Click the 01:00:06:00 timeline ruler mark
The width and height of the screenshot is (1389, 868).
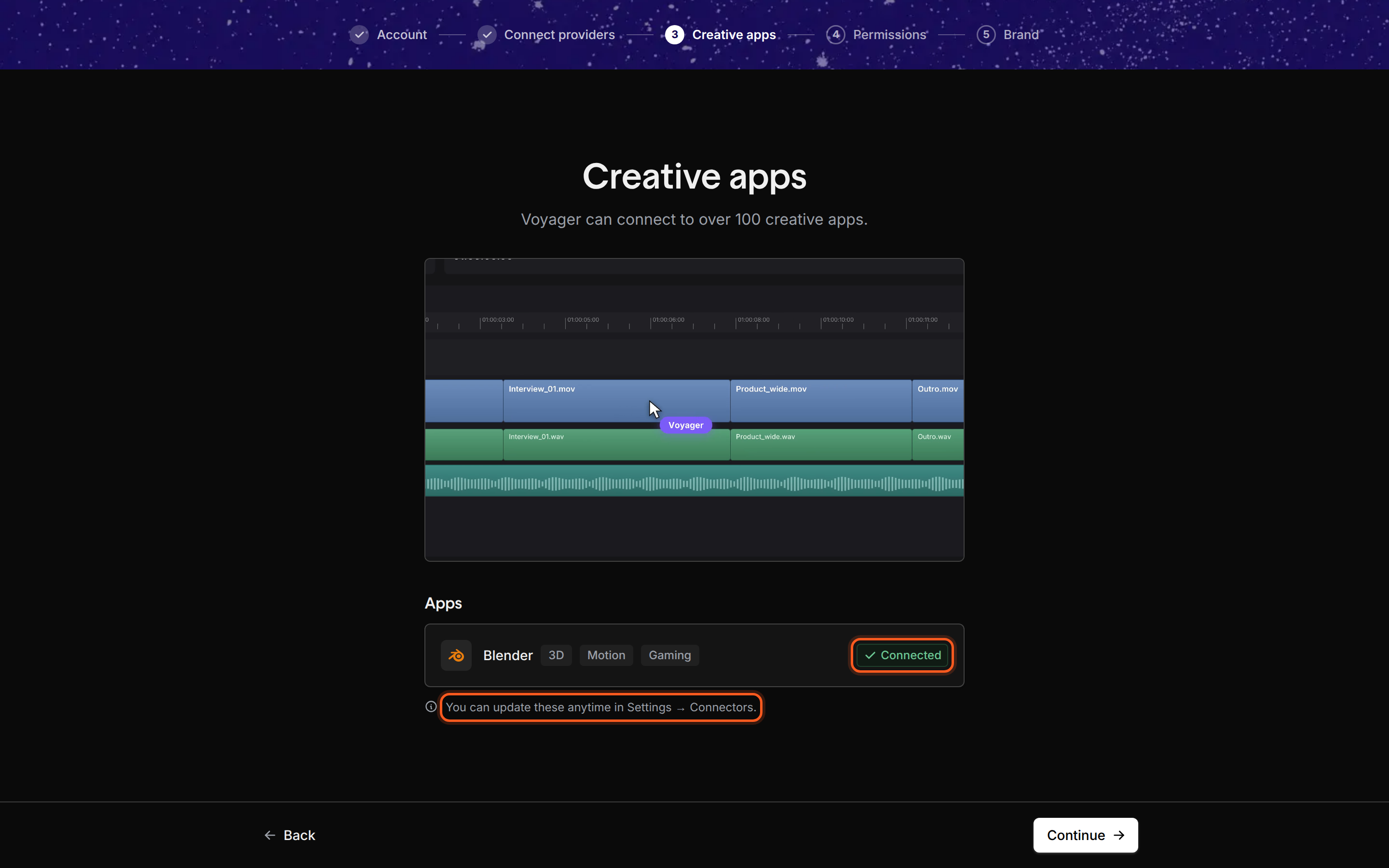click(x=668, y=320)
